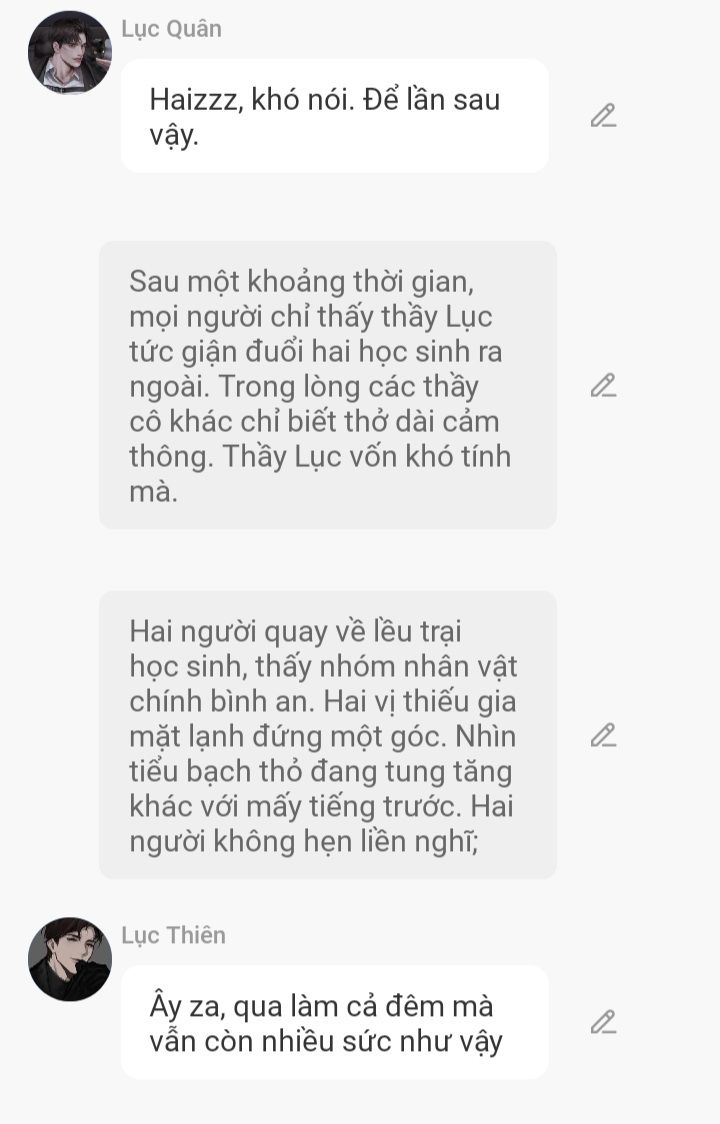Click the line 'tiểu bạch thỏ đang tung tăng'
This screenshot has width=720, height=1124.
[x=321, y=771]
